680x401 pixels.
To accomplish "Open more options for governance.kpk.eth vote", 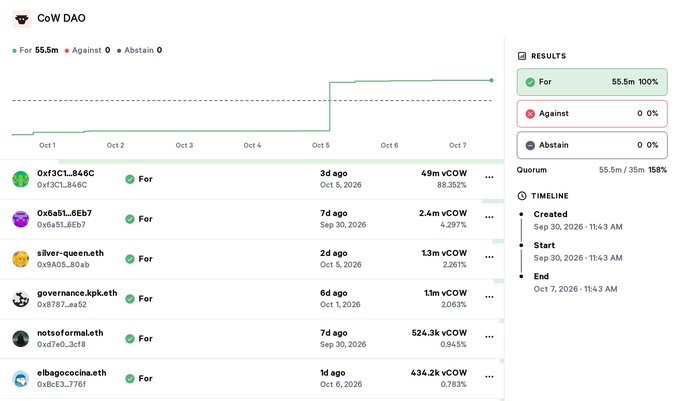I will click(x=489, y=297).
